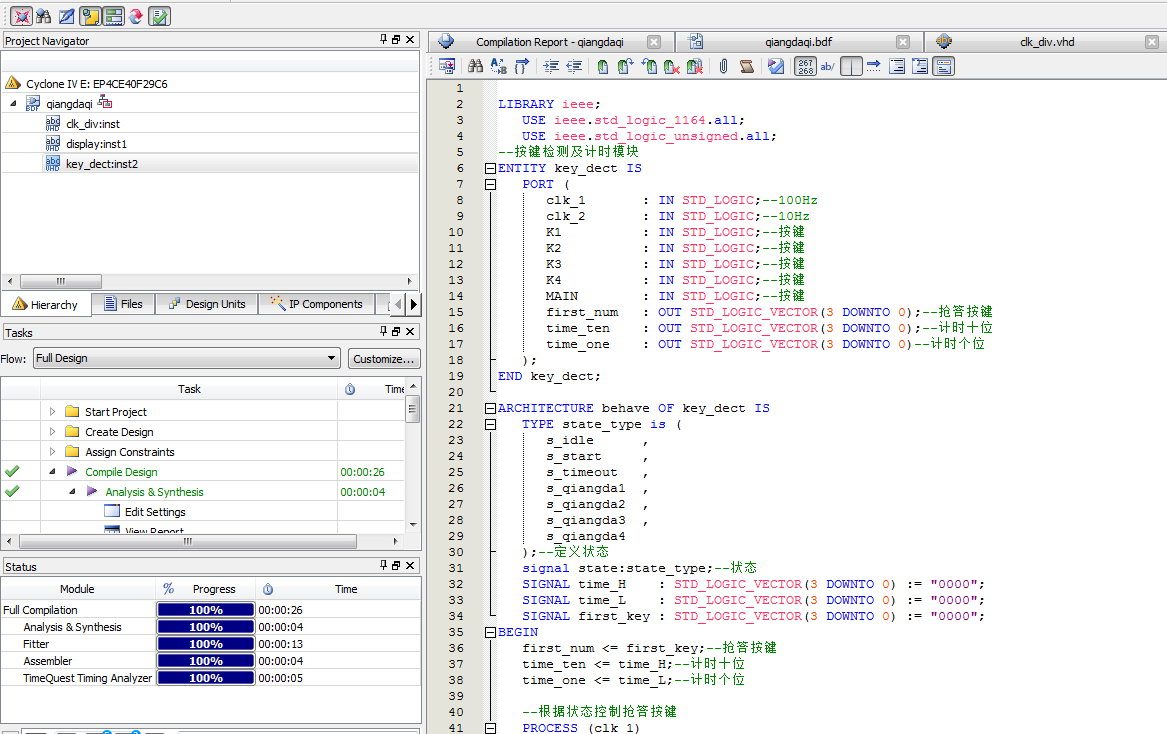Select key_dect:inst2 in the hierarchy

(x=101, y=164)
